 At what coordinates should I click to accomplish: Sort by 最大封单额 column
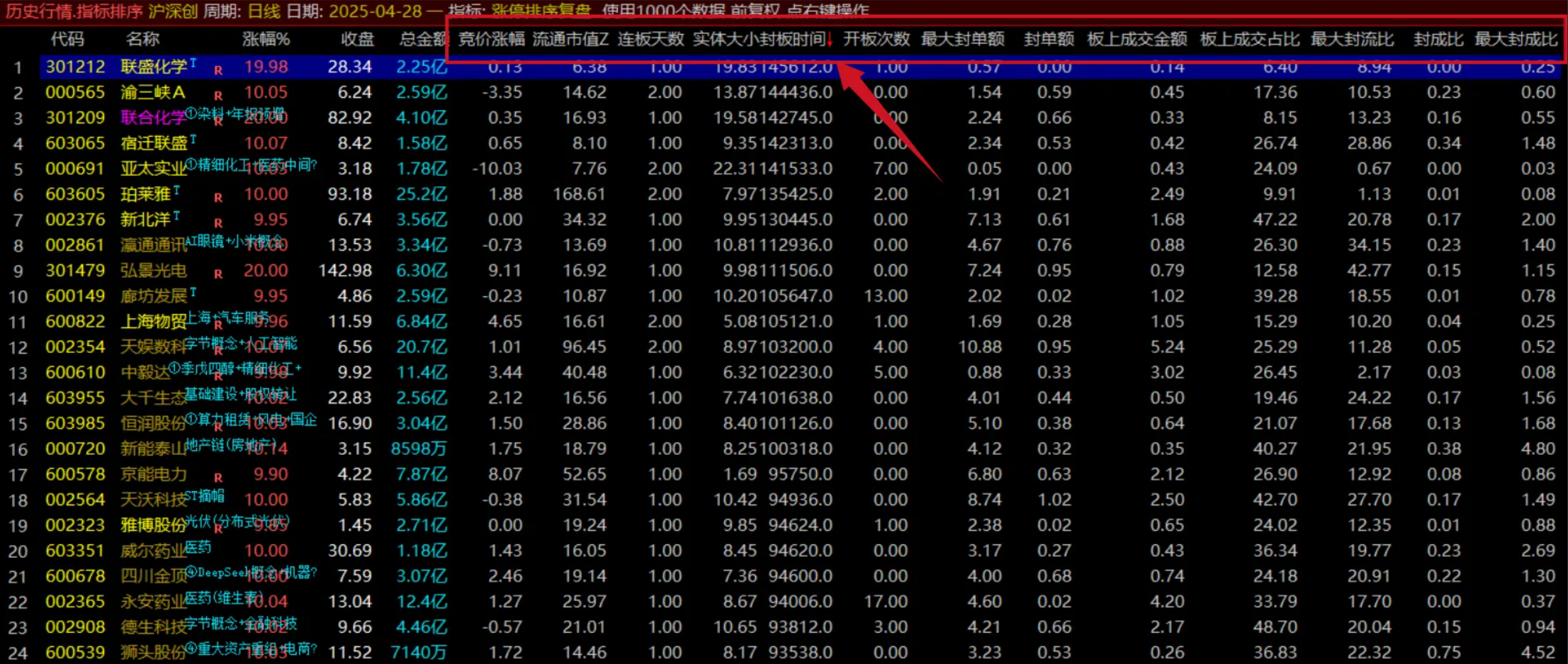[962, 40]
